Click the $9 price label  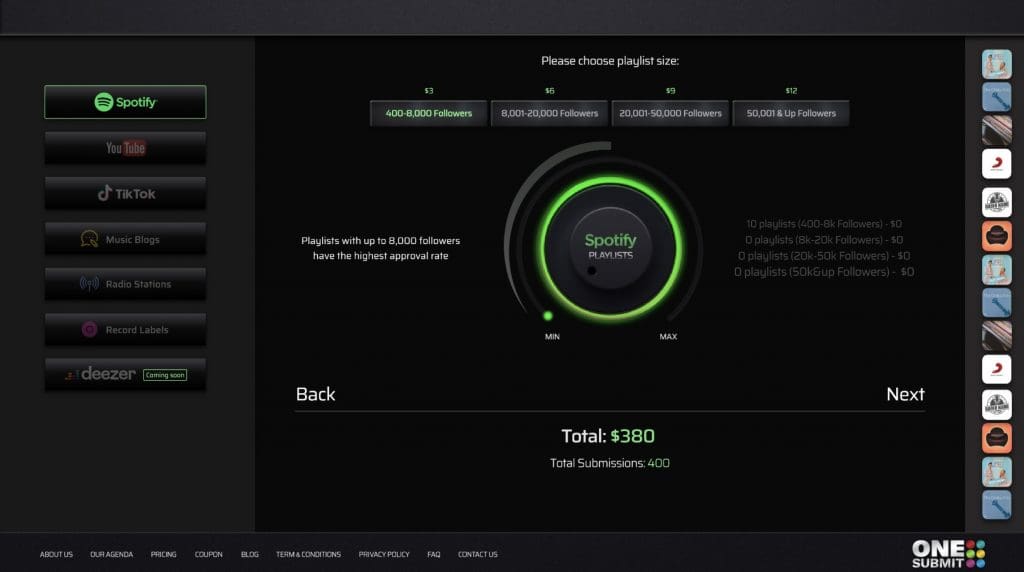(x=670, y=91)
